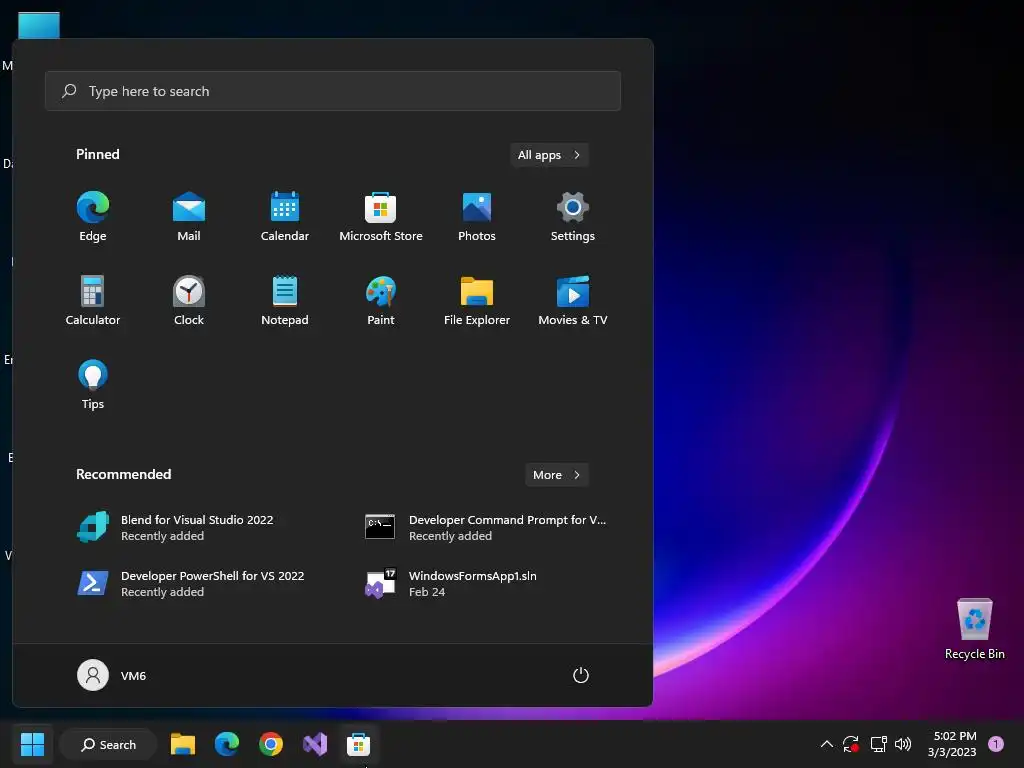Click the Recommended section heading
1024x768 pixels.
pyautogui.click(x=123, y=474)
